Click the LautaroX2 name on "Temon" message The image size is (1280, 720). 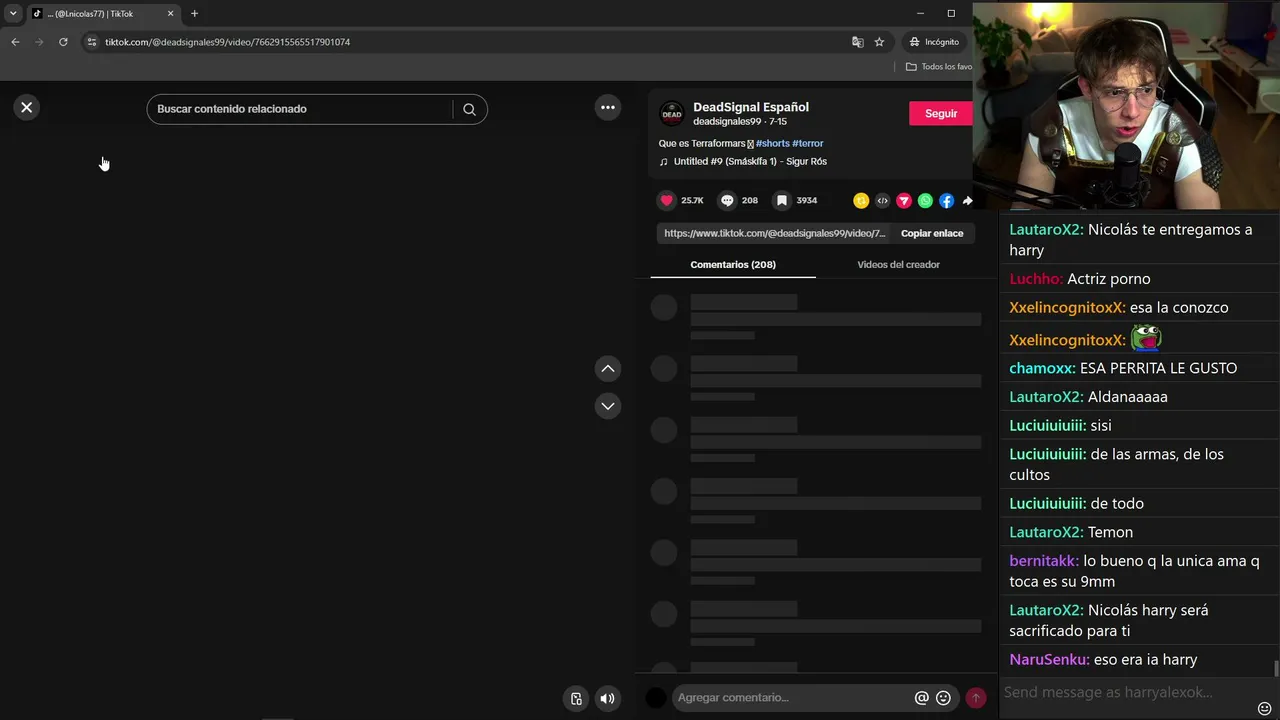(1046, 532)
